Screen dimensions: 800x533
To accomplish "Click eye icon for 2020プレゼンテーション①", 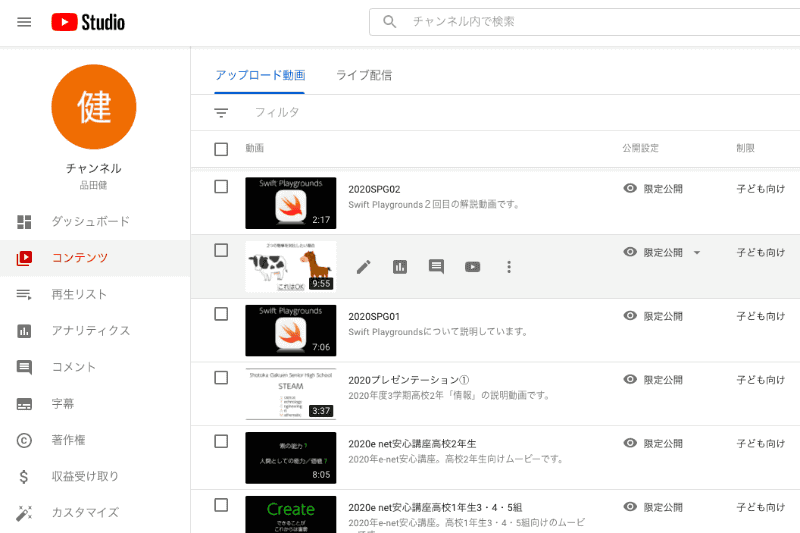I will pyautogui.click(x=630, y=379).
